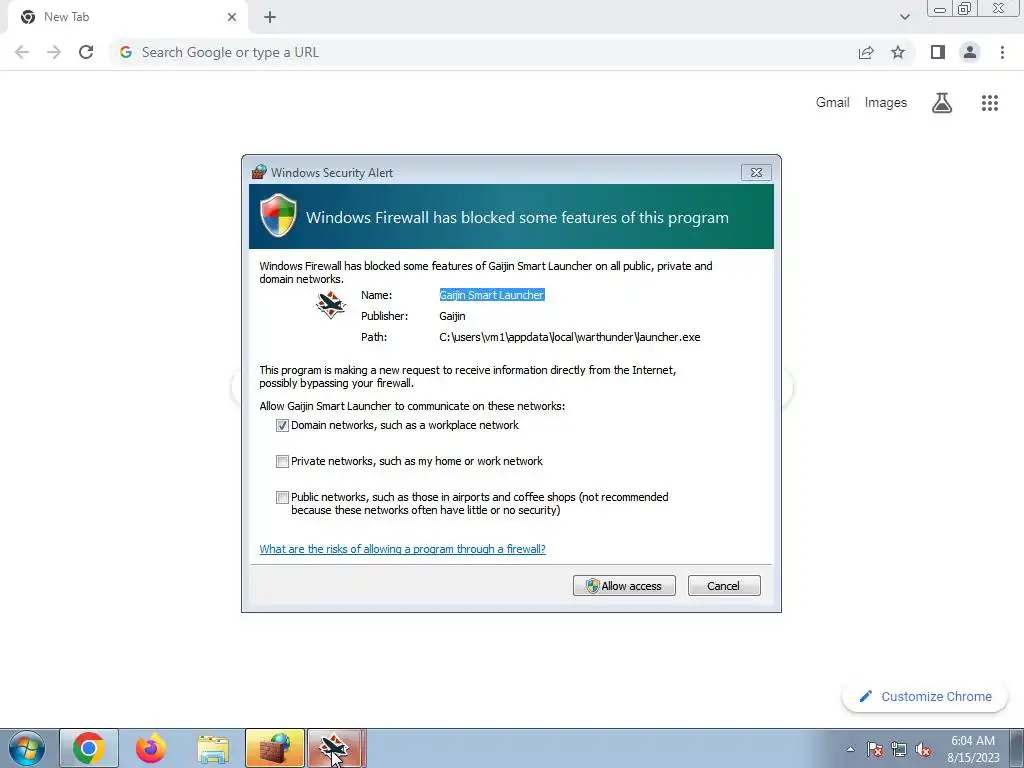Open a new Chrome tab with plus
The width and height of the screenshot is (1024, 768).
(270, 17)
